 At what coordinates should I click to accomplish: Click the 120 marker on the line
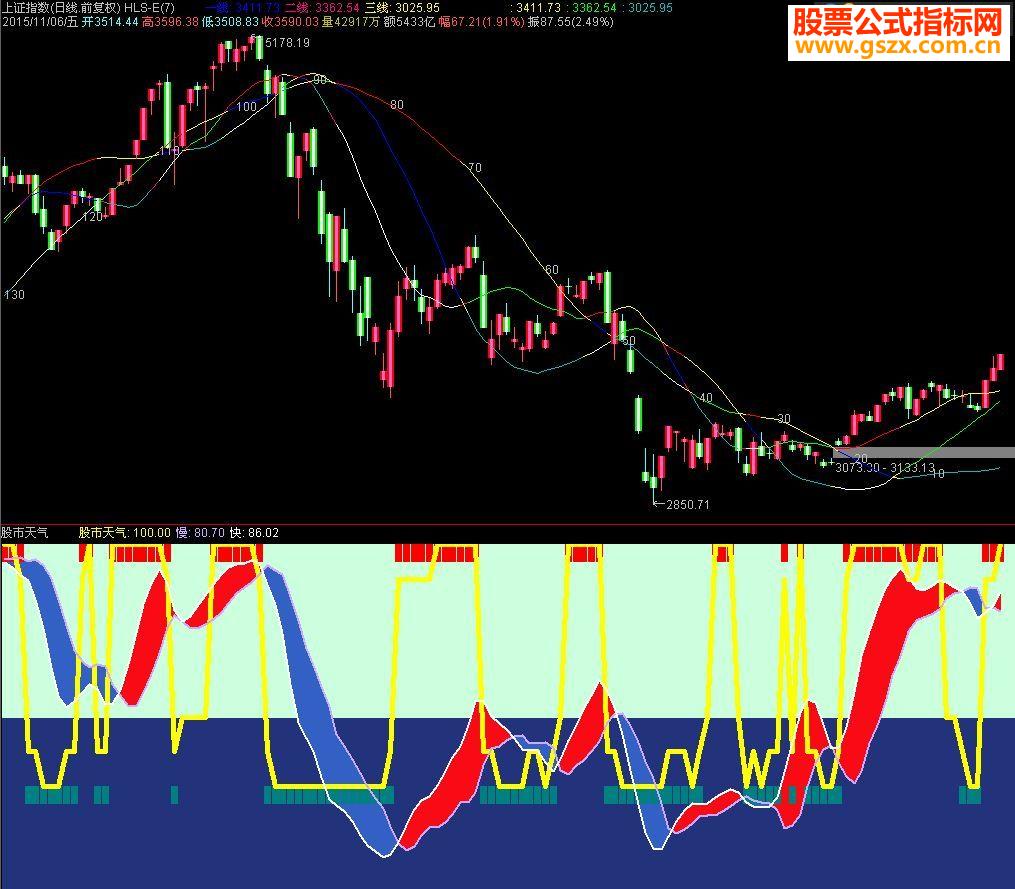[93, 217]
